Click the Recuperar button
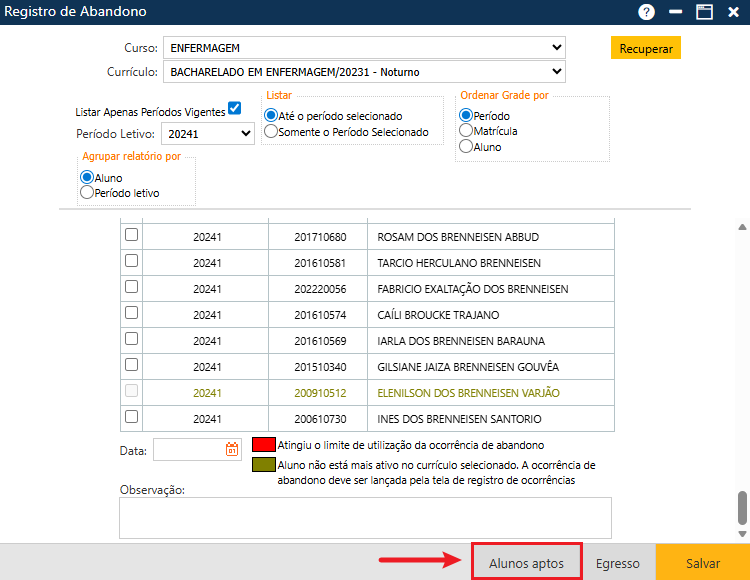Screen dimensions: 750x580 tap(645, 48)
